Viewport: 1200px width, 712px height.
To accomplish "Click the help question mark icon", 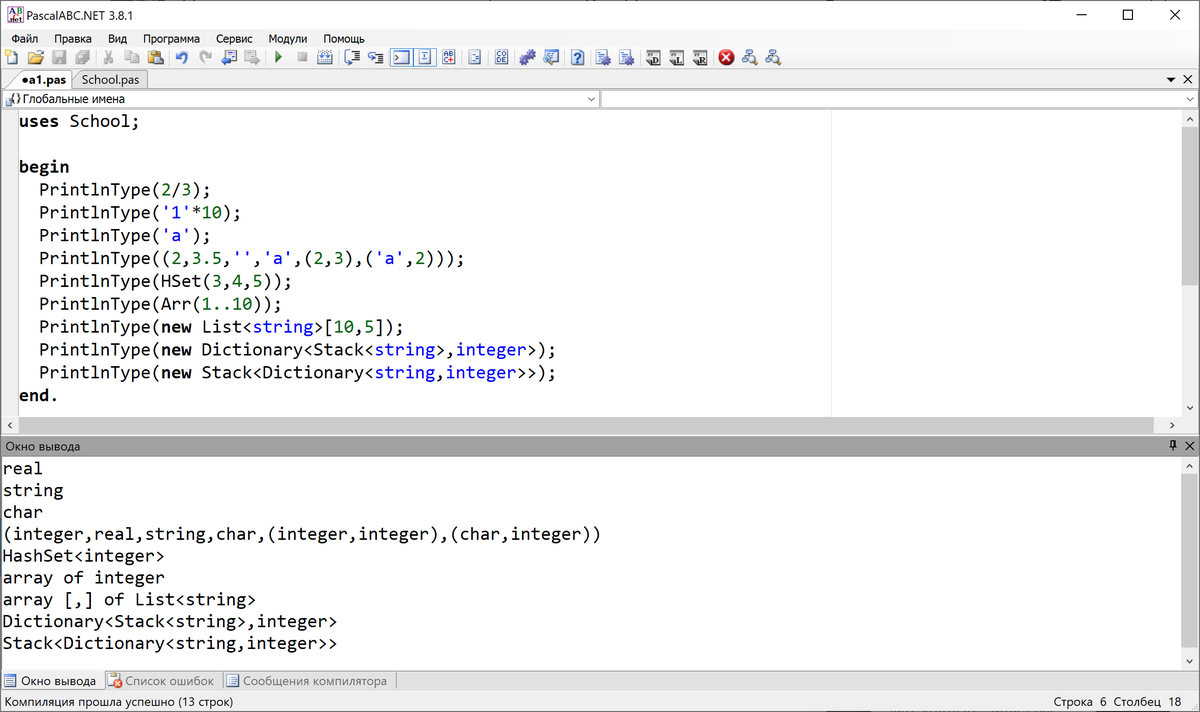I will [x=577, y=58].
